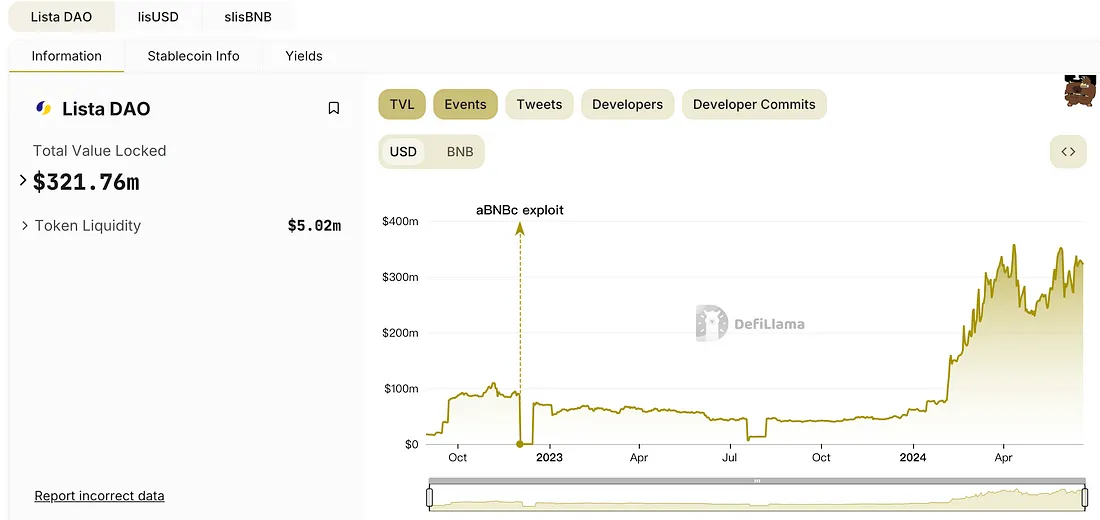Enable Developer Commits metric
Image resolution: width=1100 pixels, height=520 pixels.
tap(754, 104)
